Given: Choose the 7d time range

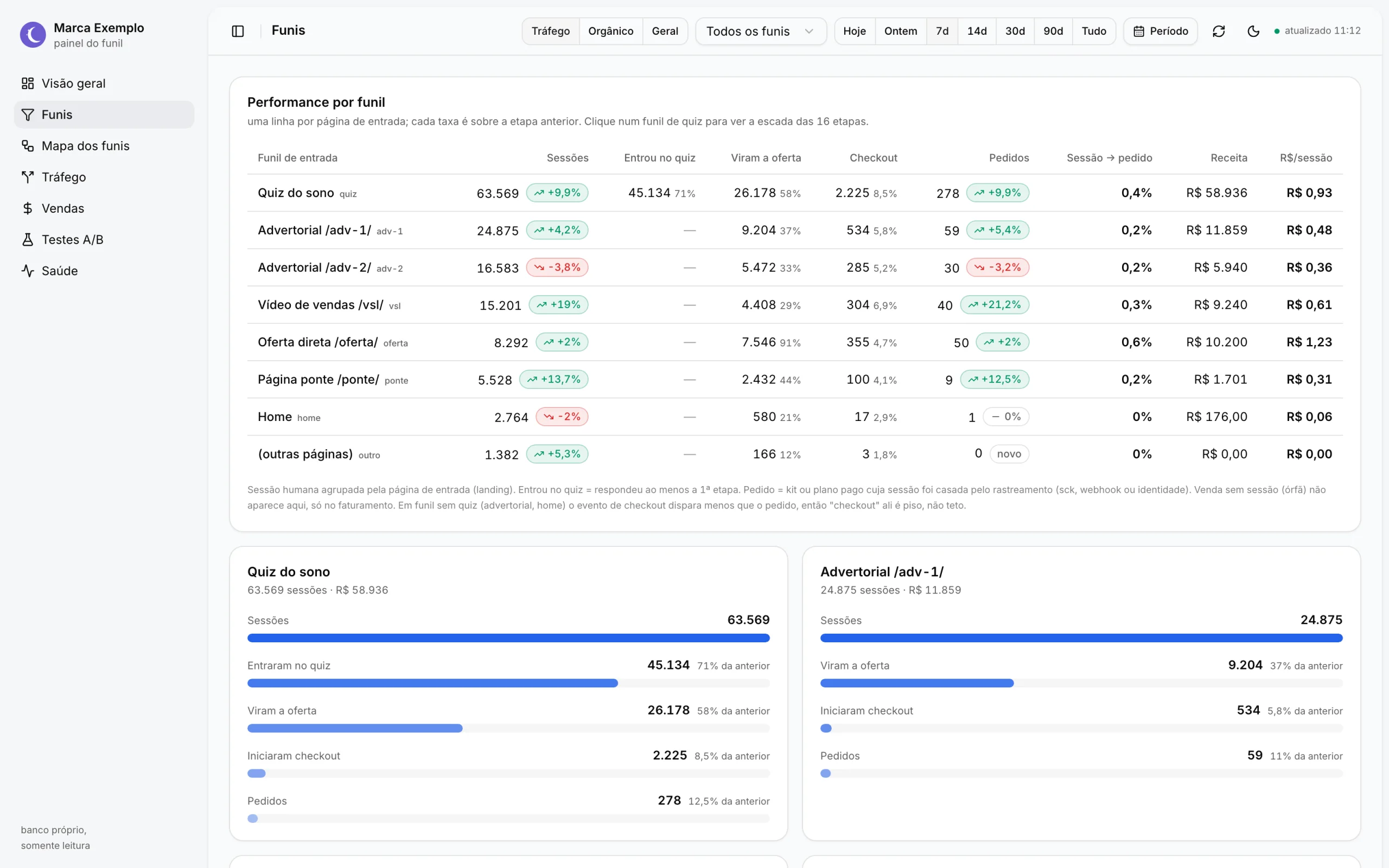Looking at the screenshot, I should (x=942, y=31).
